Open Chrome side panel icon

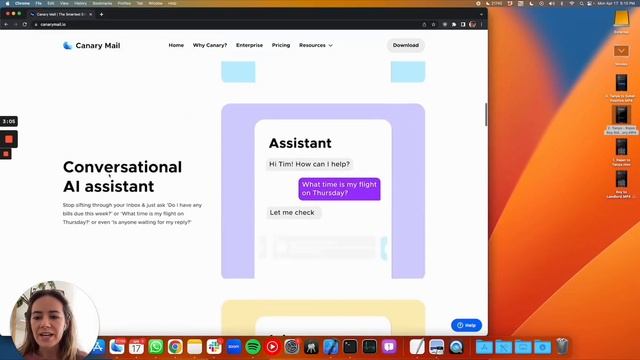coord(463,24)
